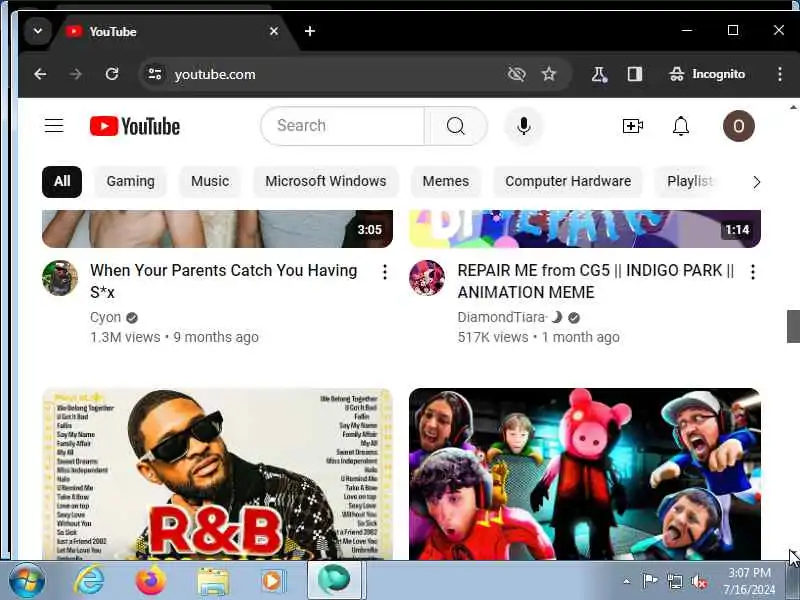This screenshot has width=800, height=600.
Task: Bookmark this page with the star
Action: (549, 74)
